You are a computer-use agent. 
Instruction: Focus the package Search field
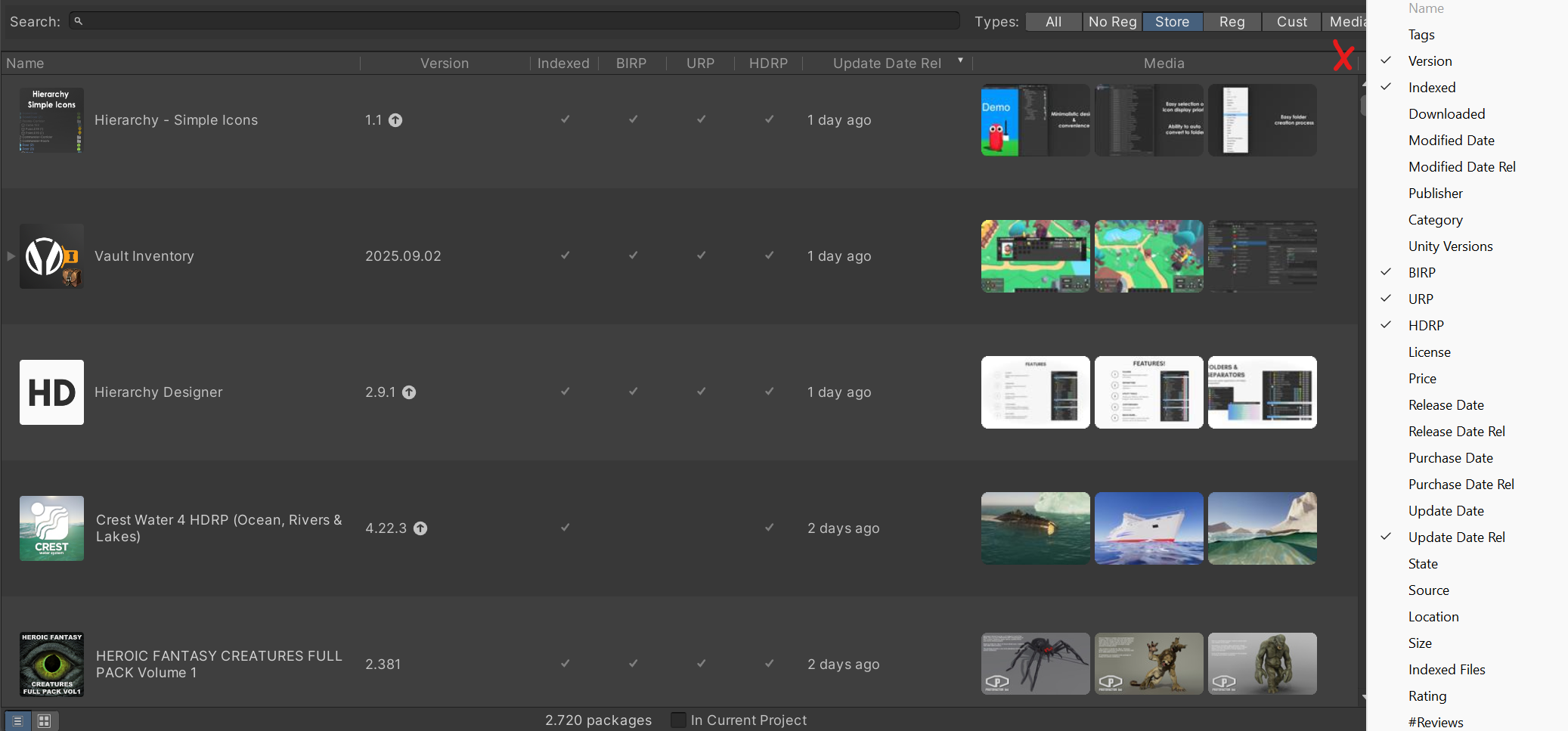coord(514,21)
